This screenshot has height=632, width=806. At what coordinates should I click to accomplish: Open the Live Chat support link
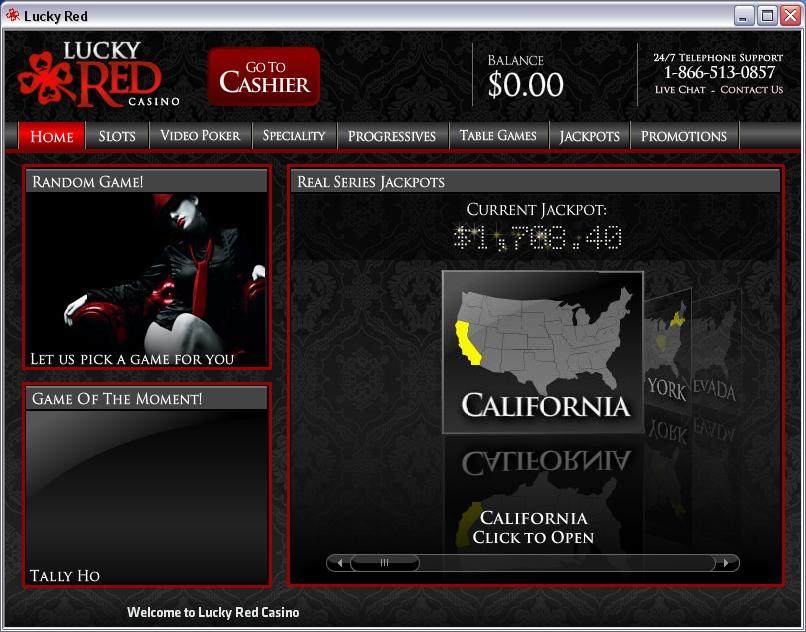pos(680,90)
